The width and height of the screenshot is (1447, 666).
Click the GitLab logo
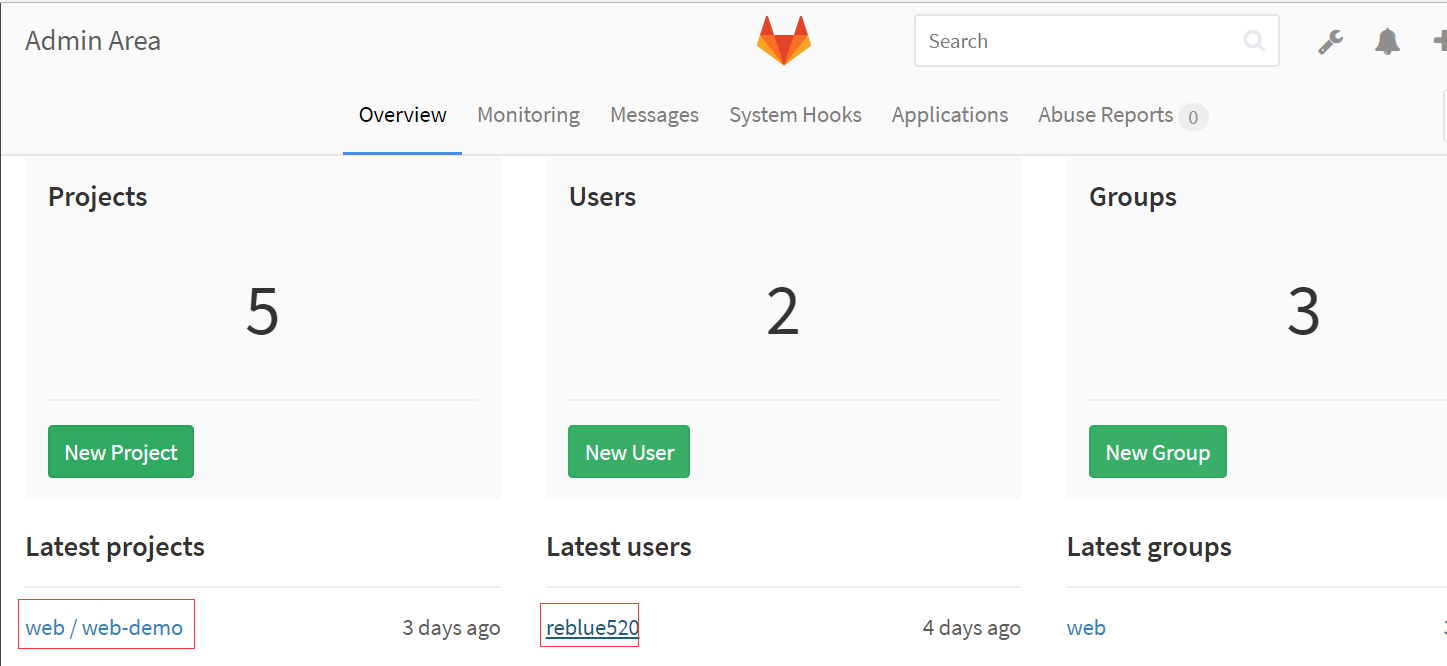(784, 40)
